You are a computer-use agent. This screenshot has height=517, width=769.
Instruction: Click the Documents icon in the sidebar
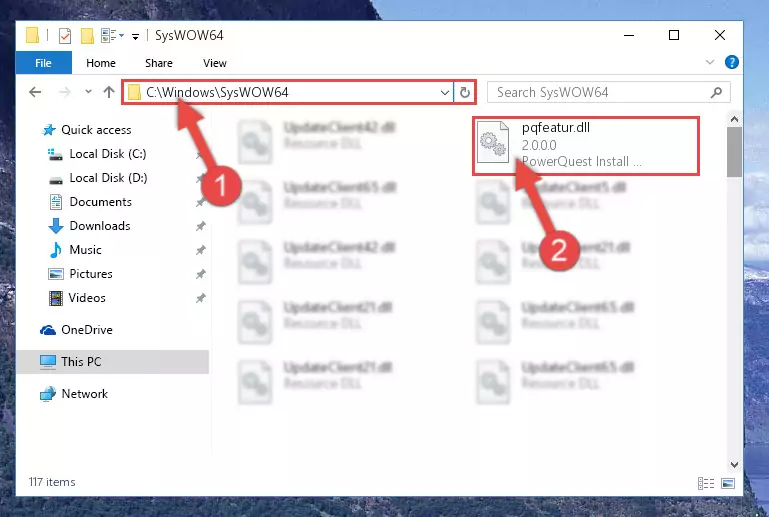pyautogui.click(x=55, y=202)
